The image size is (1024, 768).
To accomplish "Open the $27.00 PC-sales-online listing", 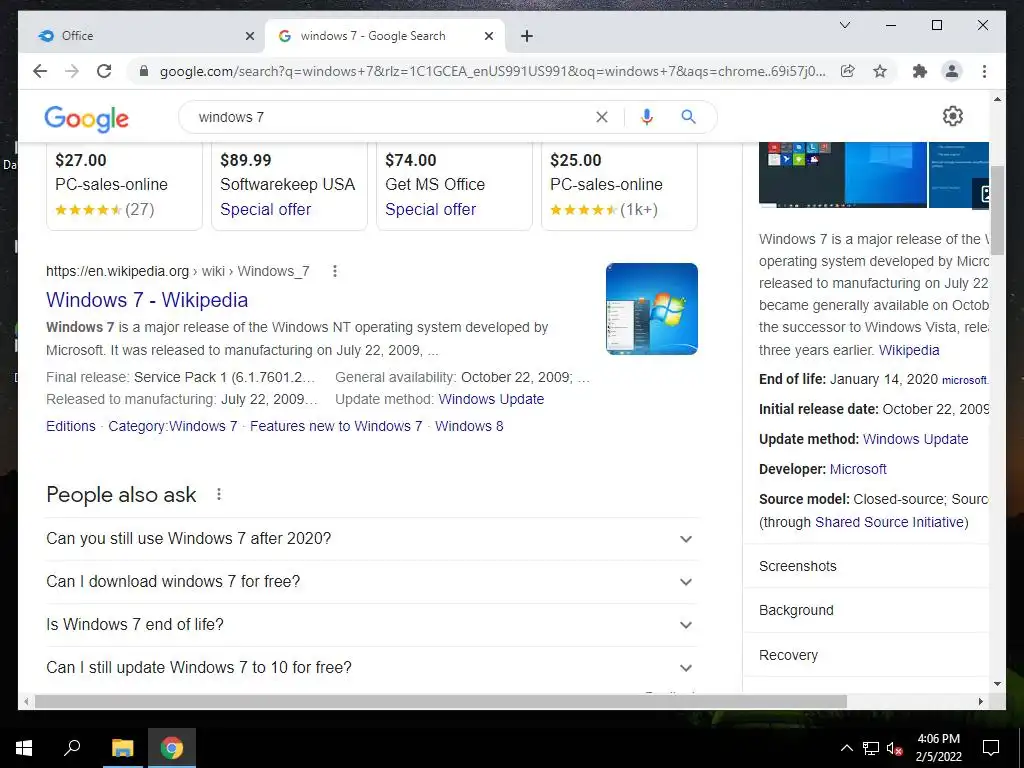I will point(124,185).
